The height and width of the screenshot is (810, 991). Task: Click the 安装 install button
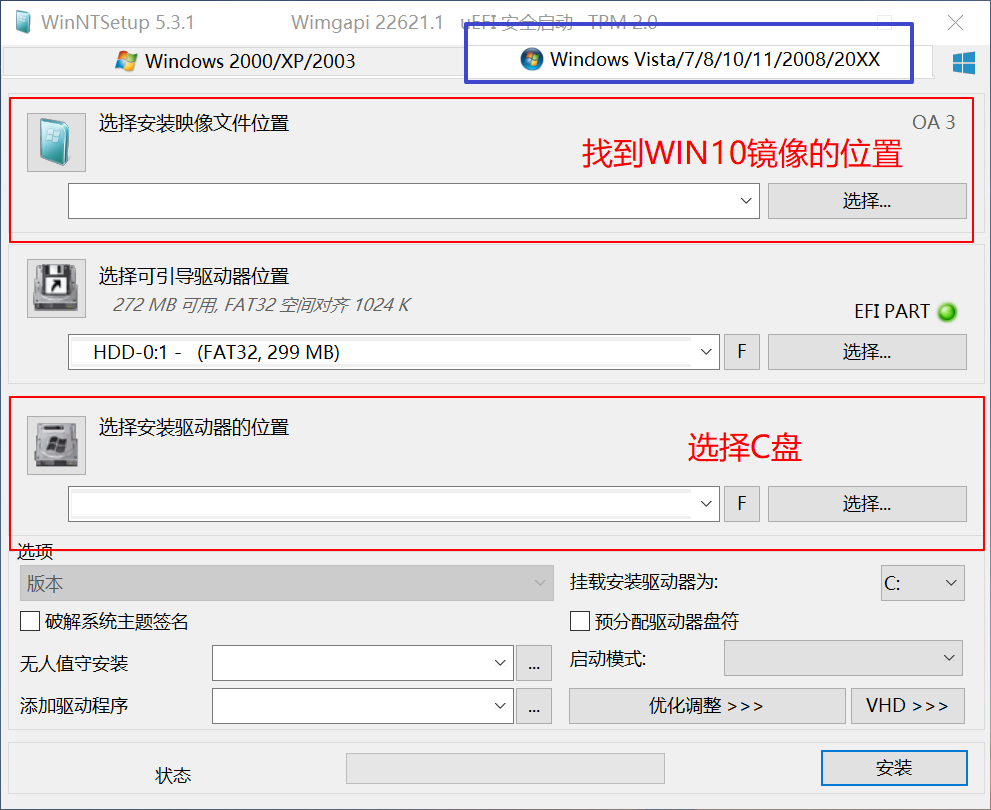894,768
